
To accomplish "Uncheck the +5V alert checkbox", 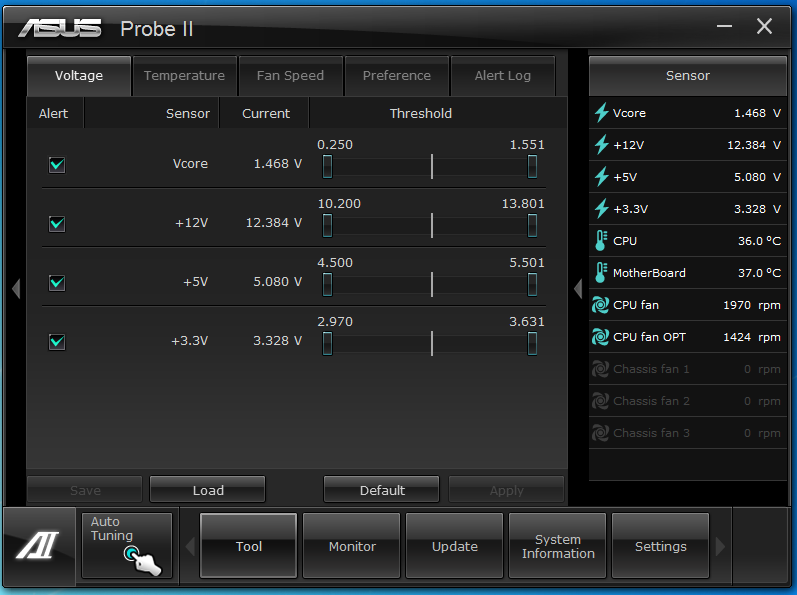I will [x=57, y=283].
